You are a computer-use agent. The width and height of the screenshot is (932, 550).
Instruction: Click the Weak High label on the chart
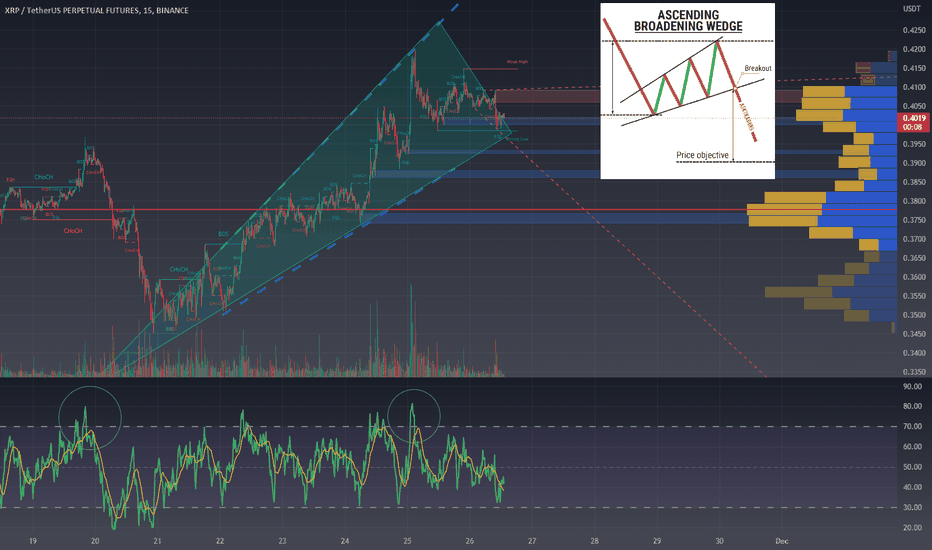(517, 62)
